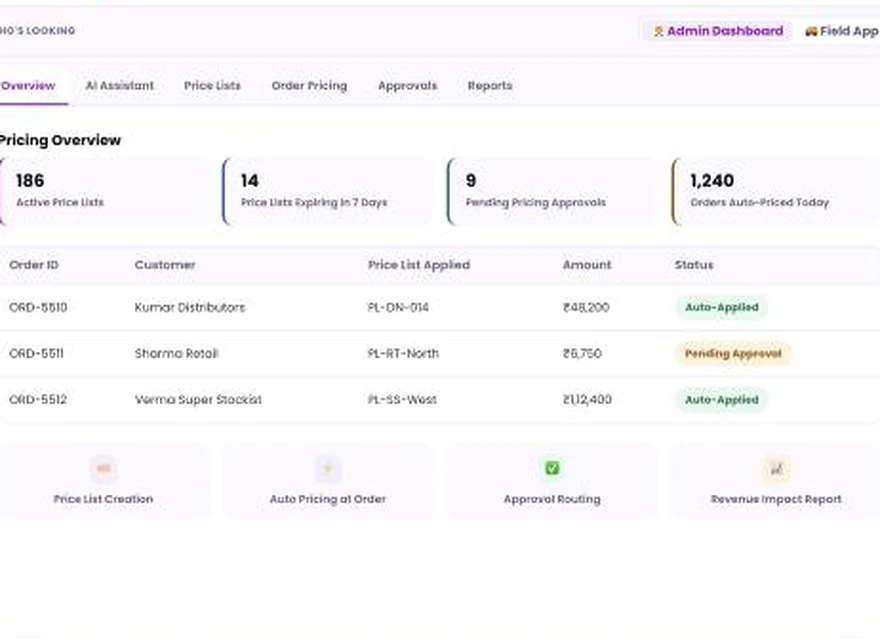Click the ₹48,200 amount cell

(x=586, y=308)
